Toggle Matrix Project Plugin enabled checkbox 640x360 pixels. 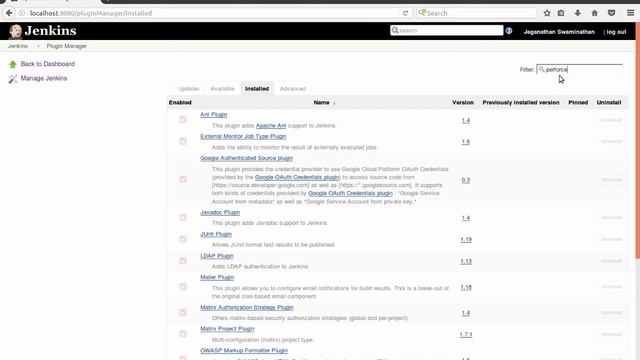pos(183,333)
